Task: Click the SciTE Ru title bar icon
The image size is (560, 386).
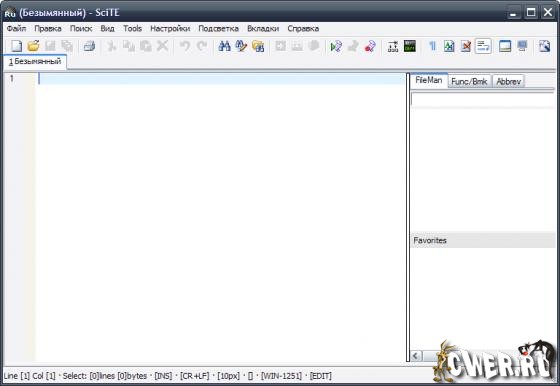Action: pyautogui.click(x=10, y=13)
